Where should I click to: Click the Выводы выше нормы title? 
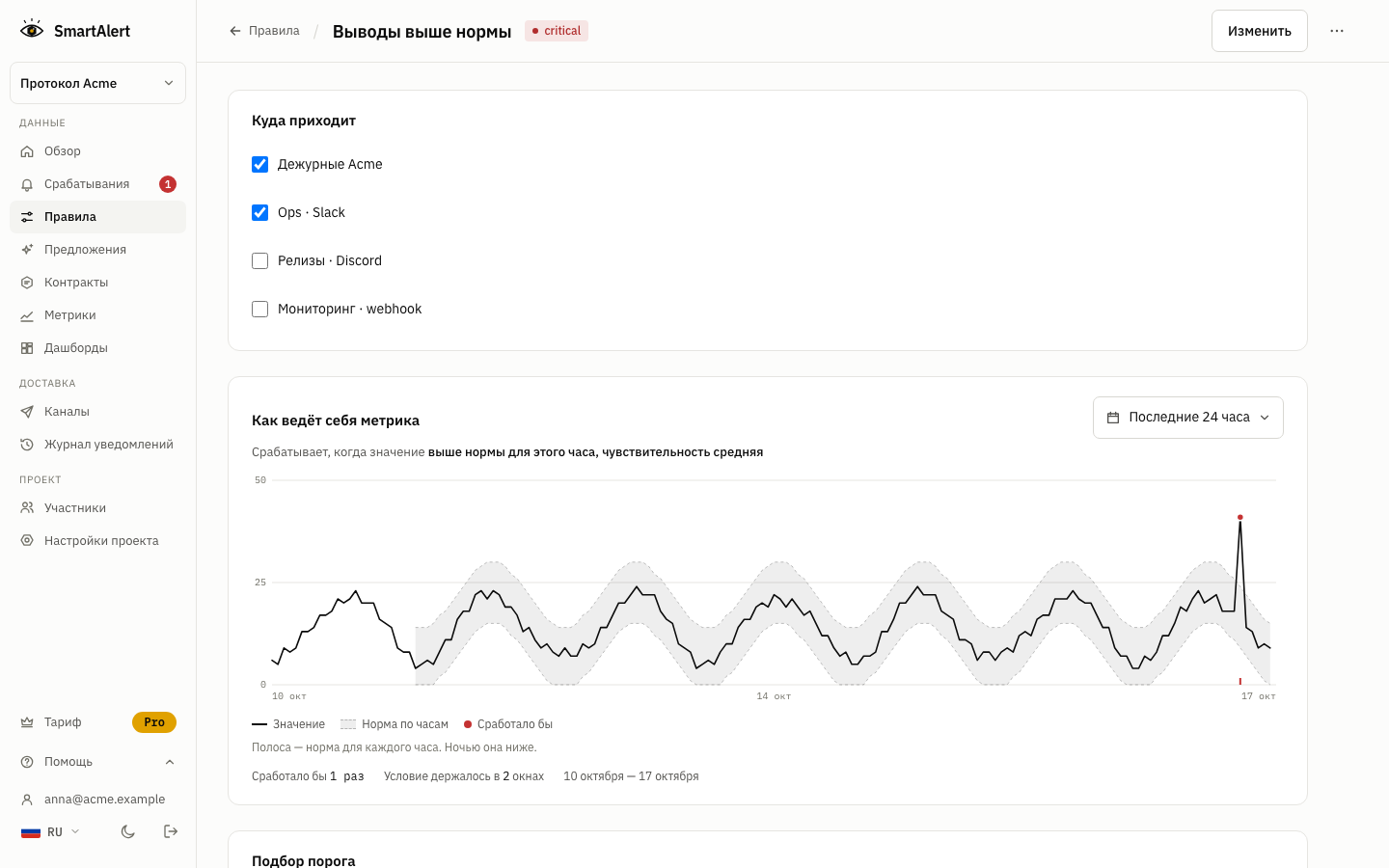click(x=422, y=32)
